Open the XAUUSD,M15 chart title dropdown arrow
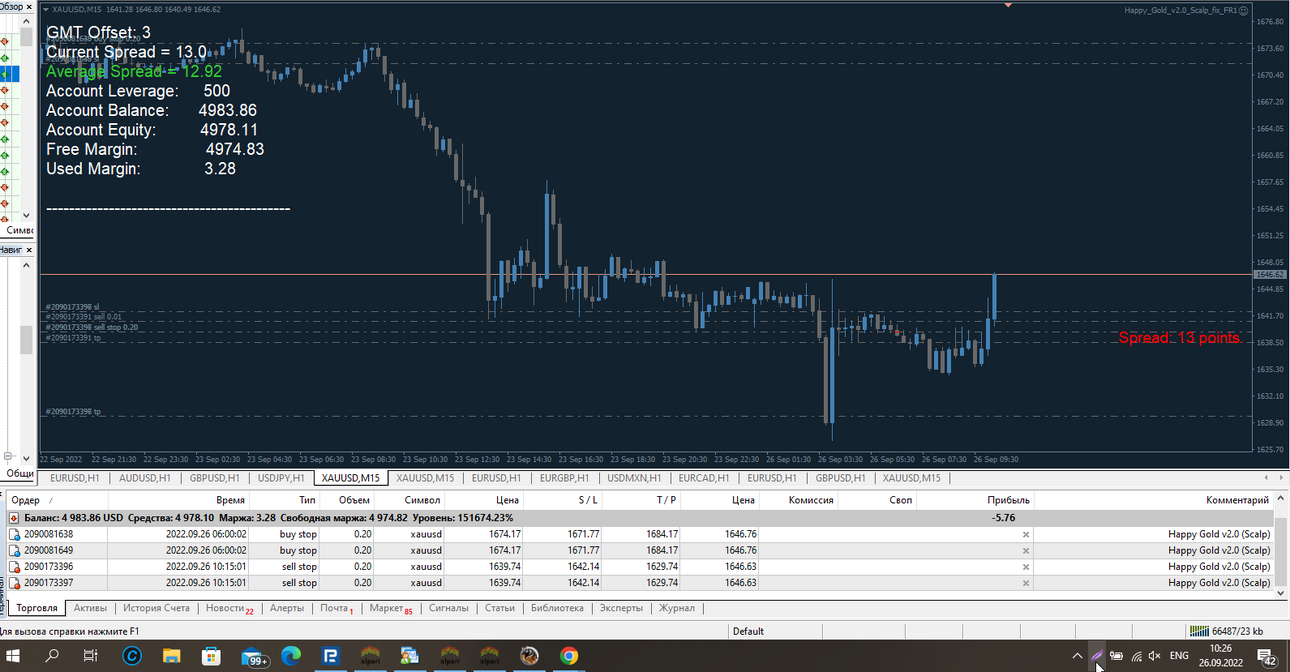Screen dimensions: 1290x672 45,9
